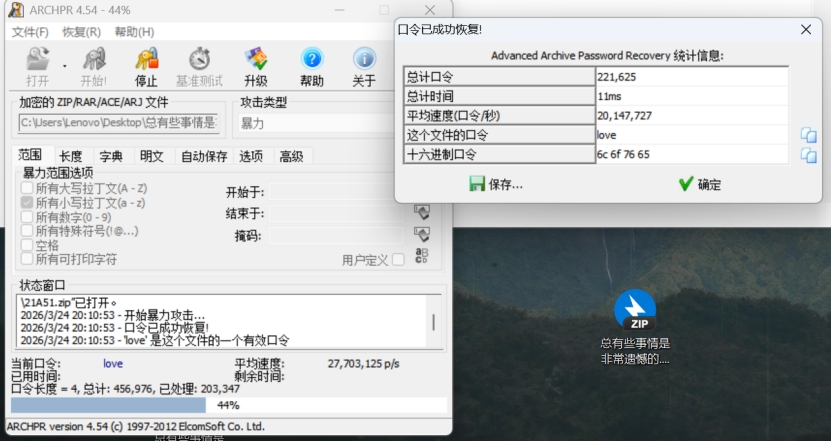Click the 掩码 input field
This screenshot has height=442, width=831.
pos(336,235)
